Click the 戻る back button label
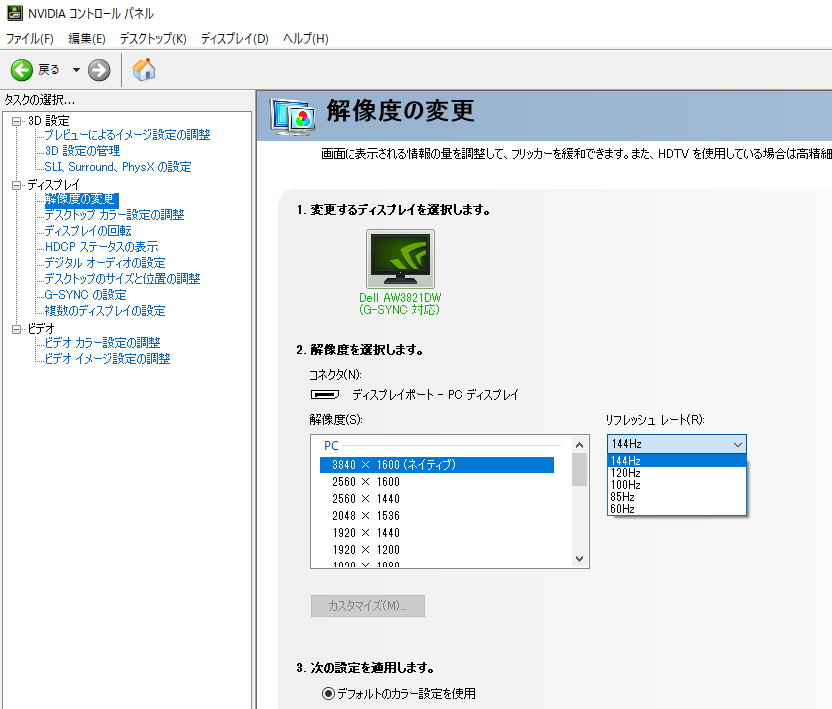 (x=49, y=70)
